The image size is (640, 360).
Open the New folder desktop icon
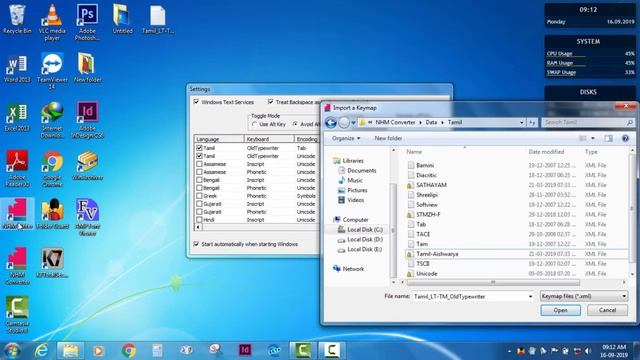tap(87, 68)
